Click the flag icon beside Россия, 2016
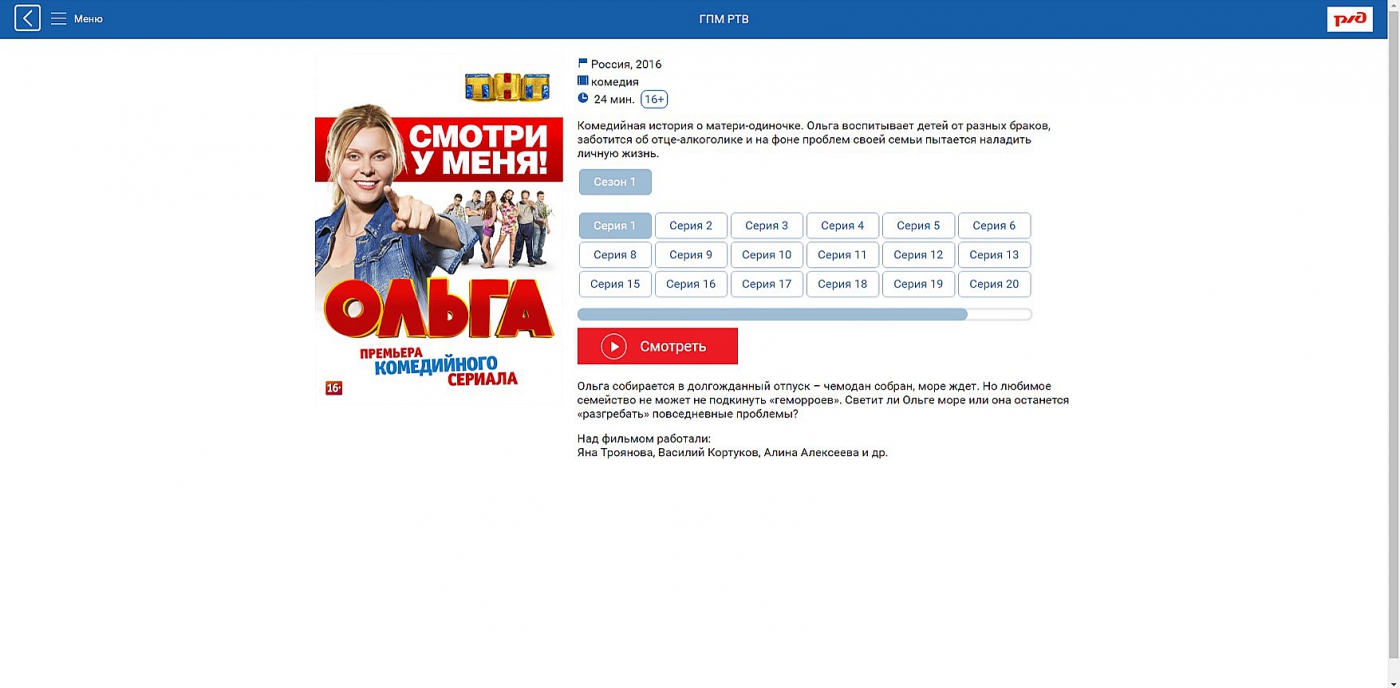 (583, 63)
